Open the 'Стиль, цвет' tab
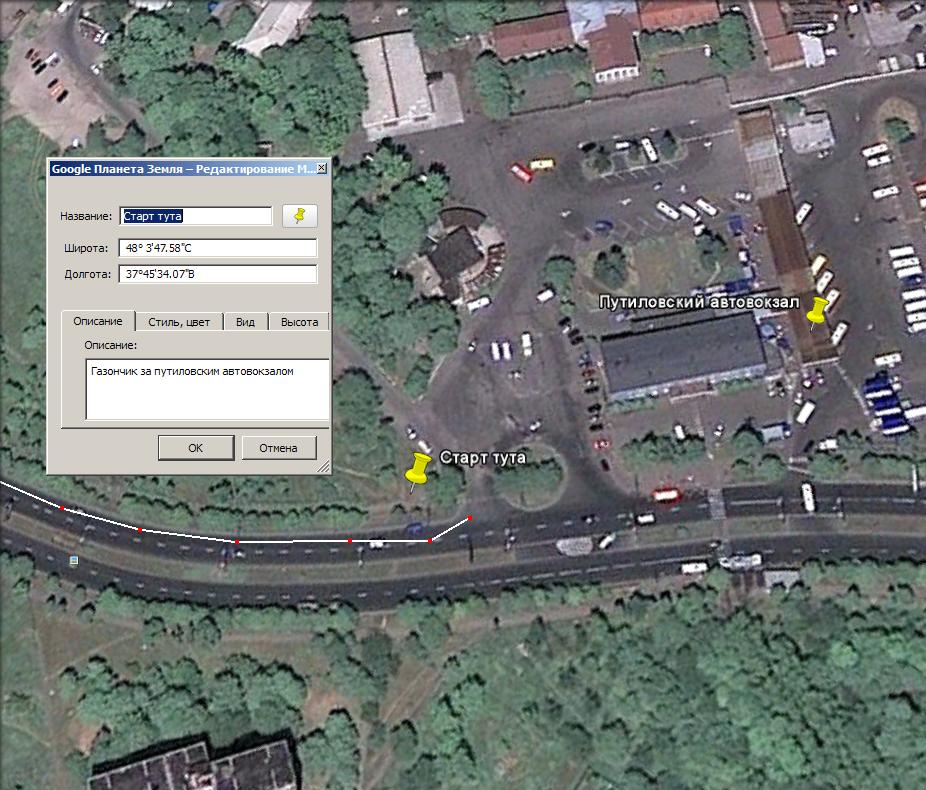Screen dimensions: 926x790 pos(179,322)
